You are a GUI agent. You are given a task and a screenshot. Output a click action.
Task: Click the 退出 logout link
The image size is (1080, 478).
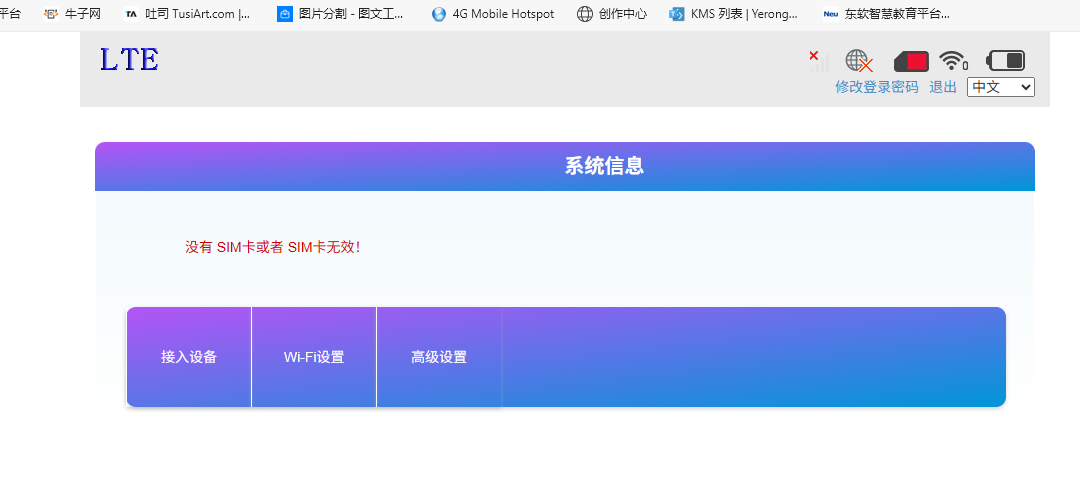click(x=943, y=87)
